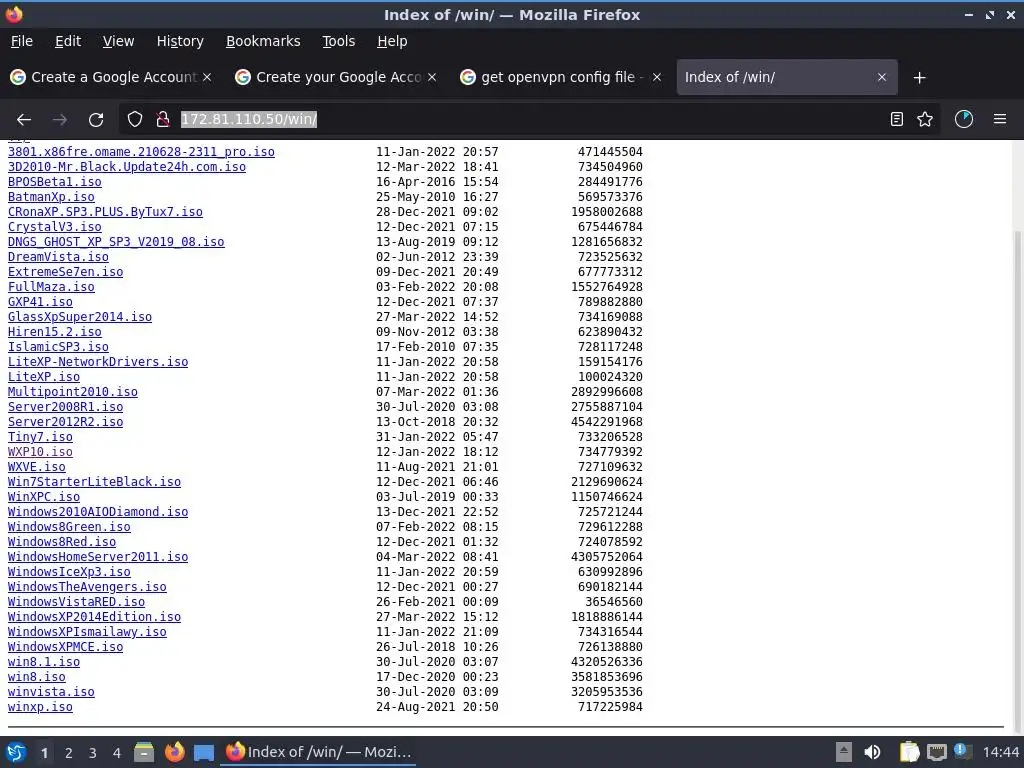This screenshot has width=1024, height=768.
Task: Download Multipoint2010.iso
Action: (72, 392)
